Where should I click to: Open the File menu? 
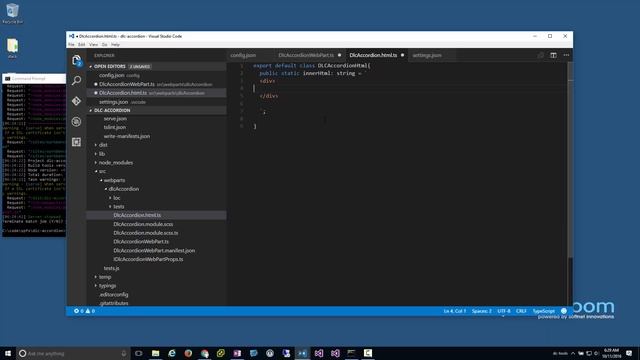(x=71, y=44)
